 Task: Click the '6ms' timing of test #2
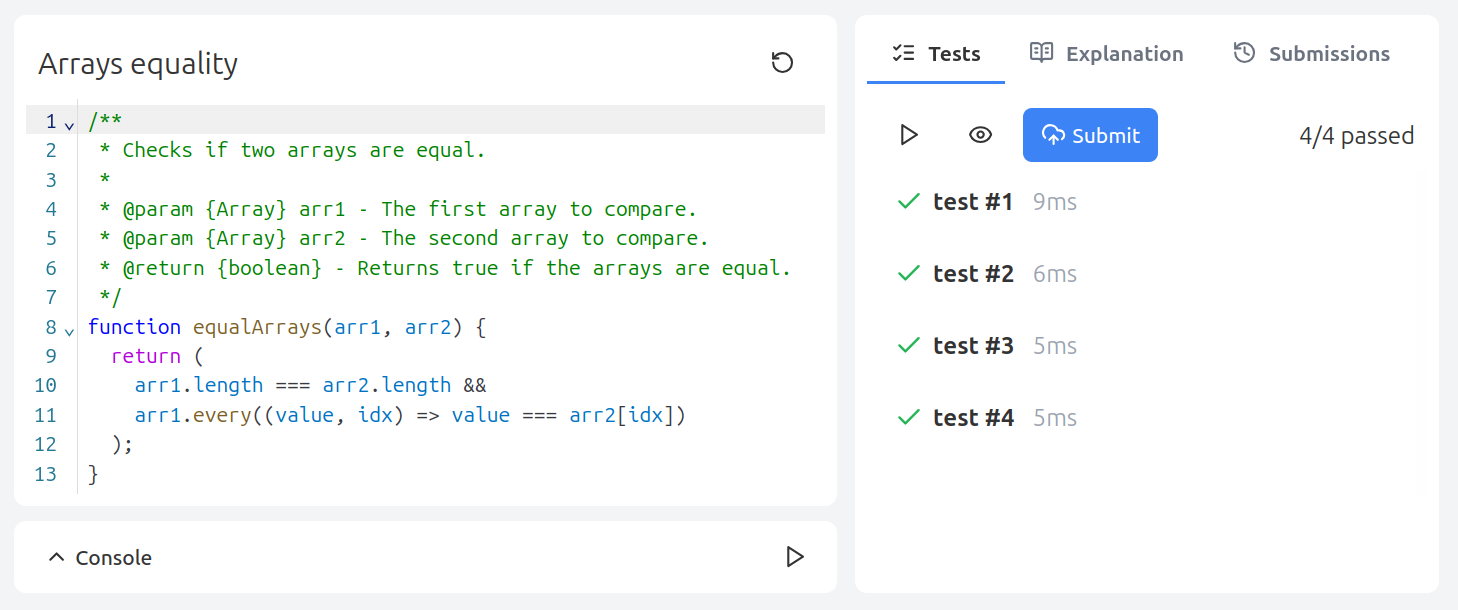(1055, 274)
